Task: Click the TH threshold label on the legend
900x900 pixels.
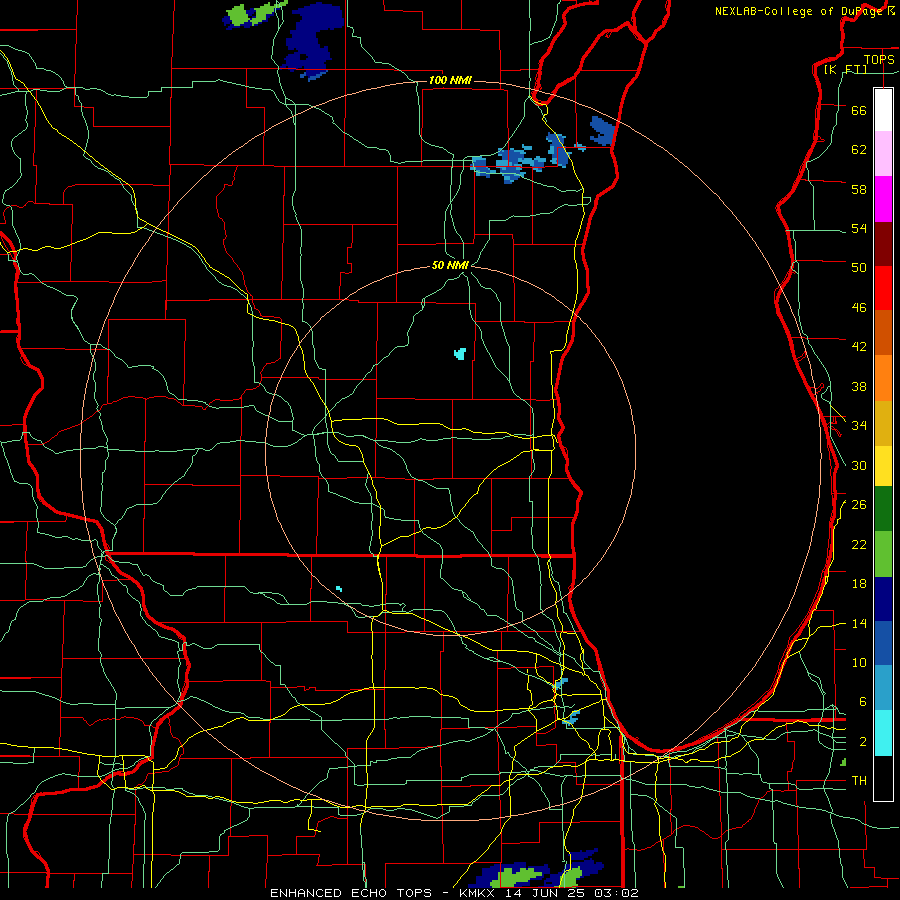Action: (x=859, y=781)
